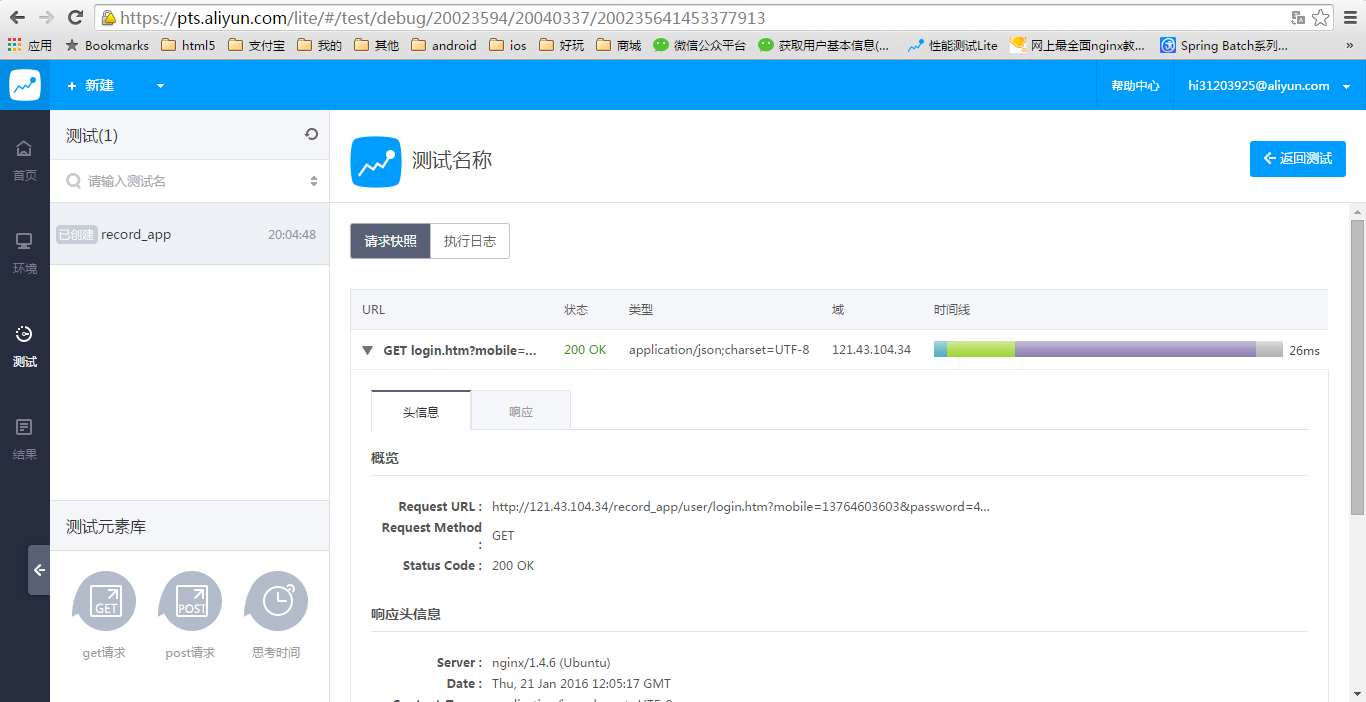The height and width of the screenshot is (702, 1366).
Task: Click the 新建 button
Action: pos(90,86)
